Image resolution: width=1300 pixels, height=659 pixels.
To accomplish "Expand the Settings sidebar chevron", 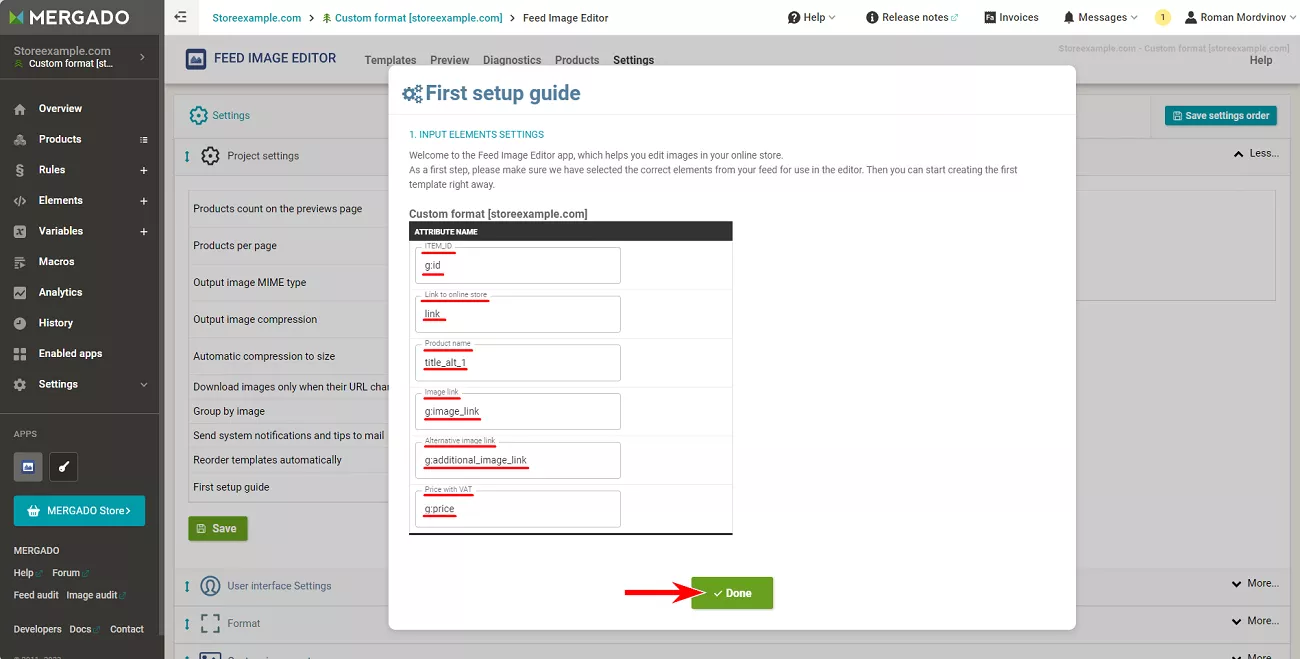I will [144, 385].
